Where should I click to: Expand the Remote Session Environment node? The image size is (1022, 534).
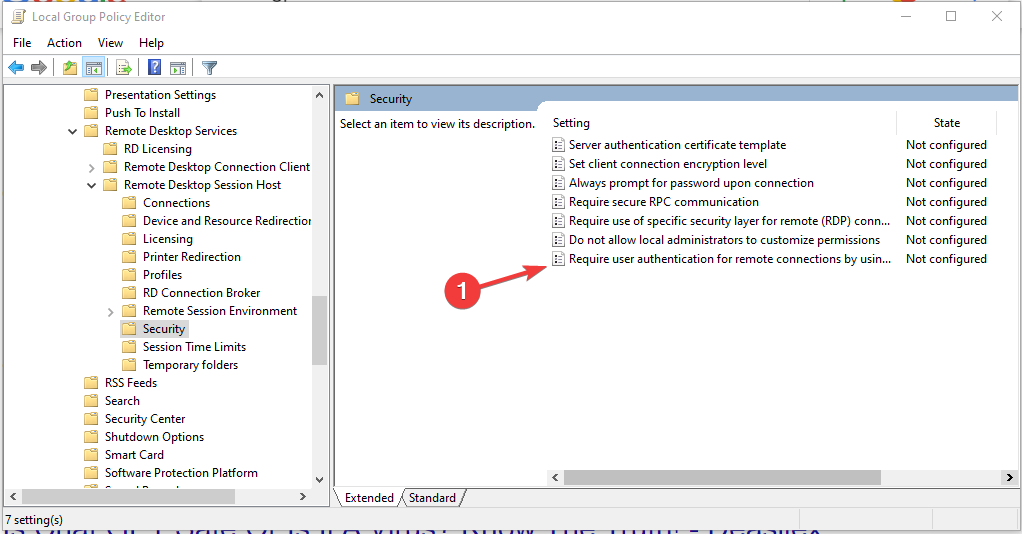point(110,312)
